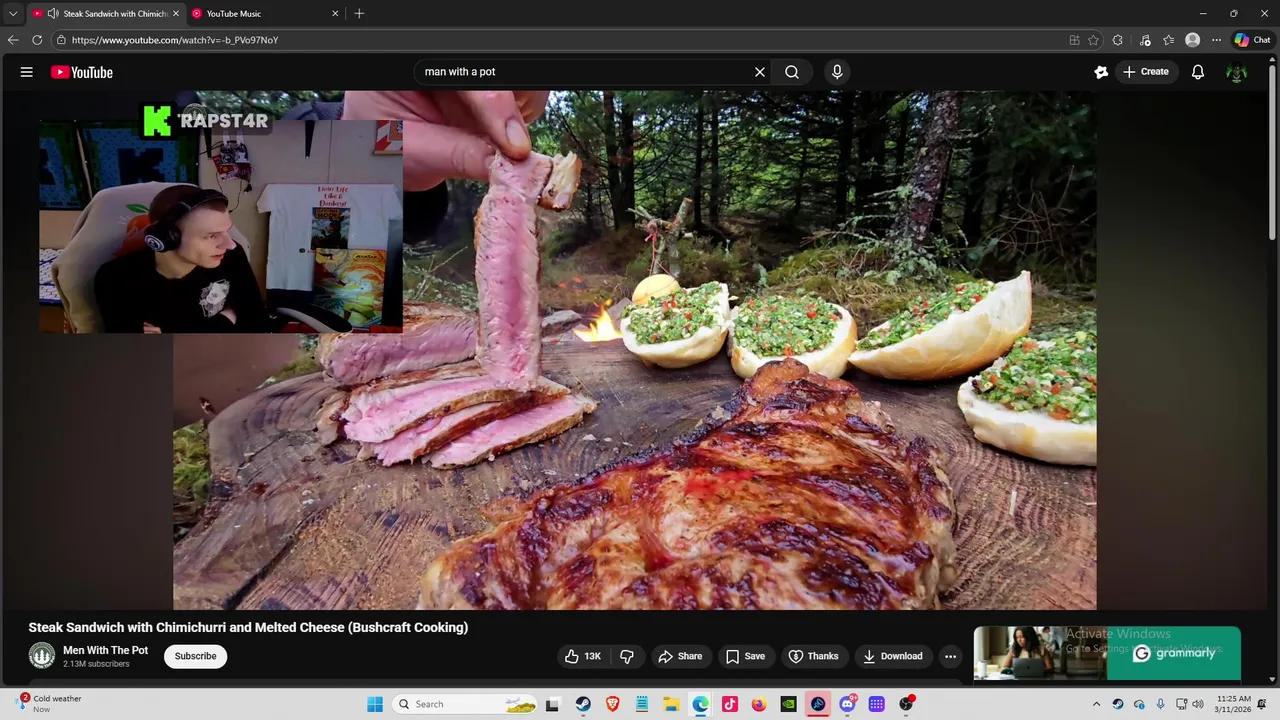Open Steam from the taskbar
This screenshot has height=720, width=1280.
tap(583, 704)
